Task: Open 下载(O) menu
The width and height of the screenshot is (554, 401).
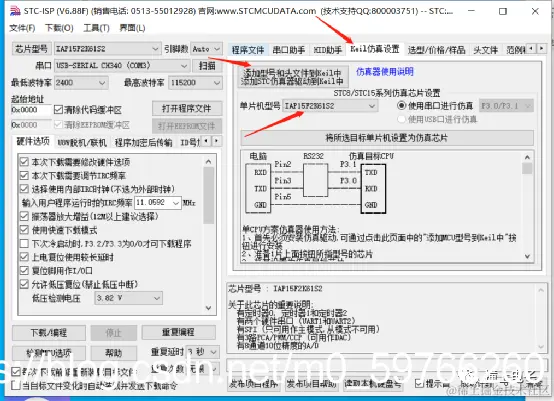Action: [x=59, y=28]
